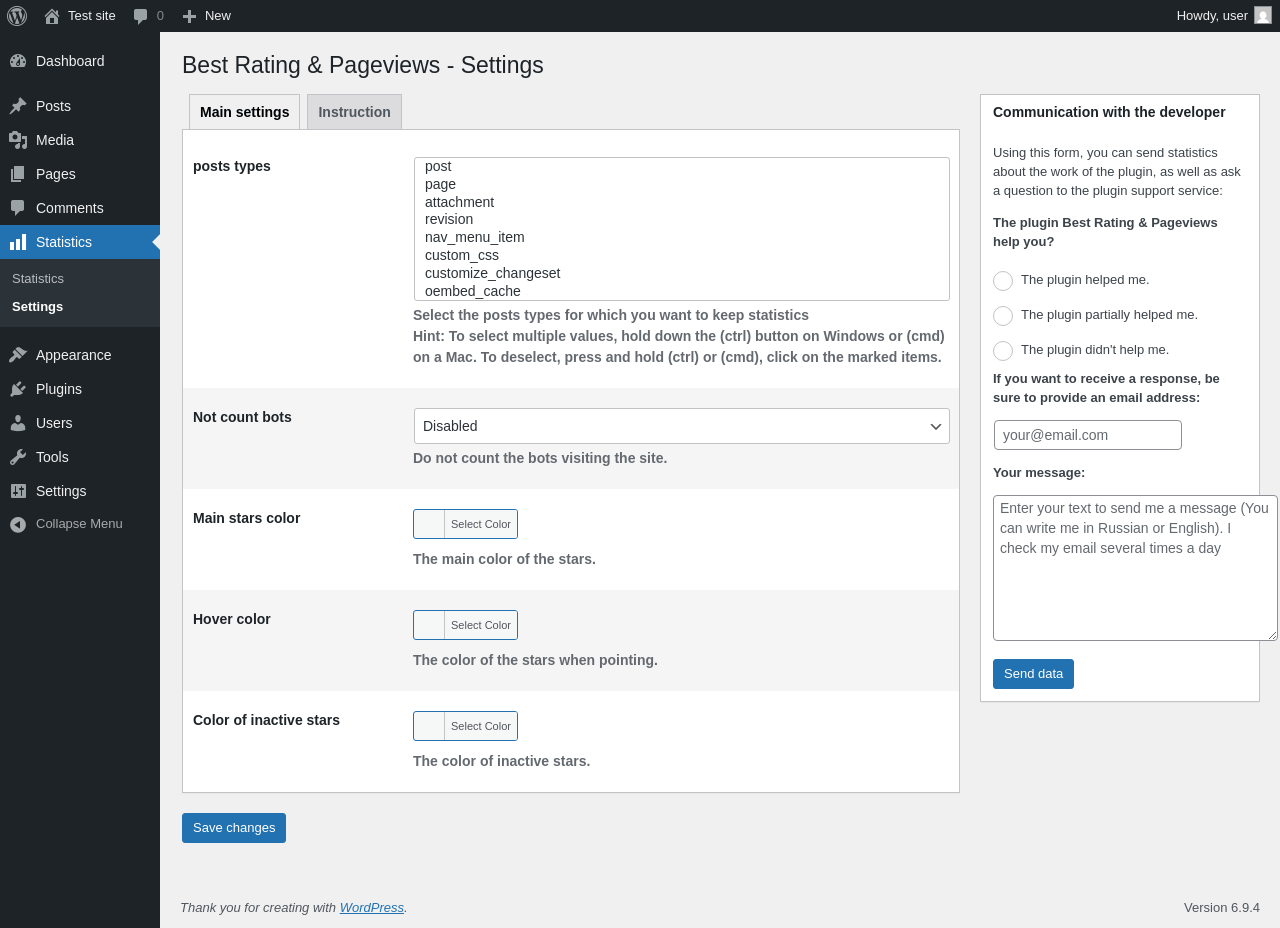Click the Save changes button

234,828
